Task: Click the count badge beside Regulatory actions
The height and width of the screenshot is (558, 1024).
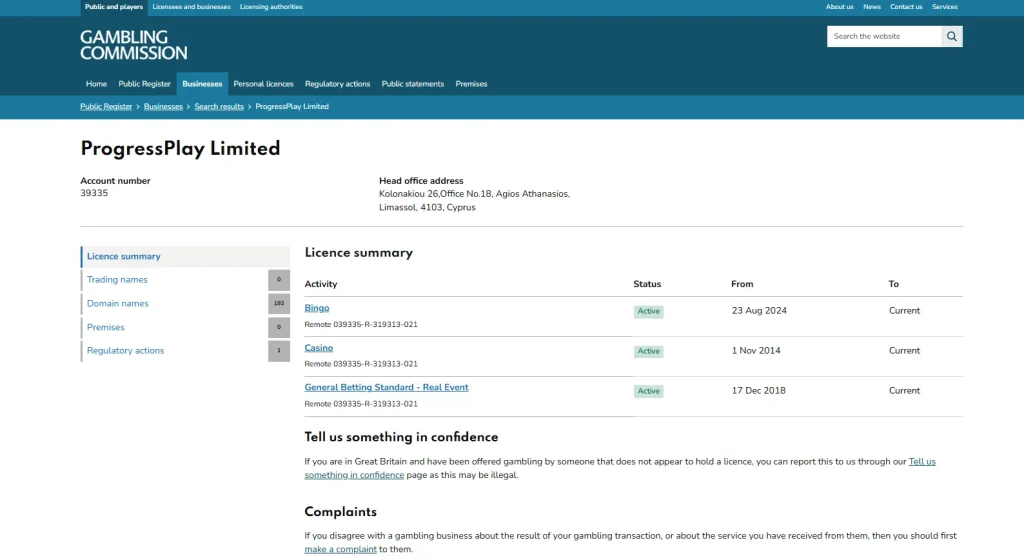Action: pos(279,351)
